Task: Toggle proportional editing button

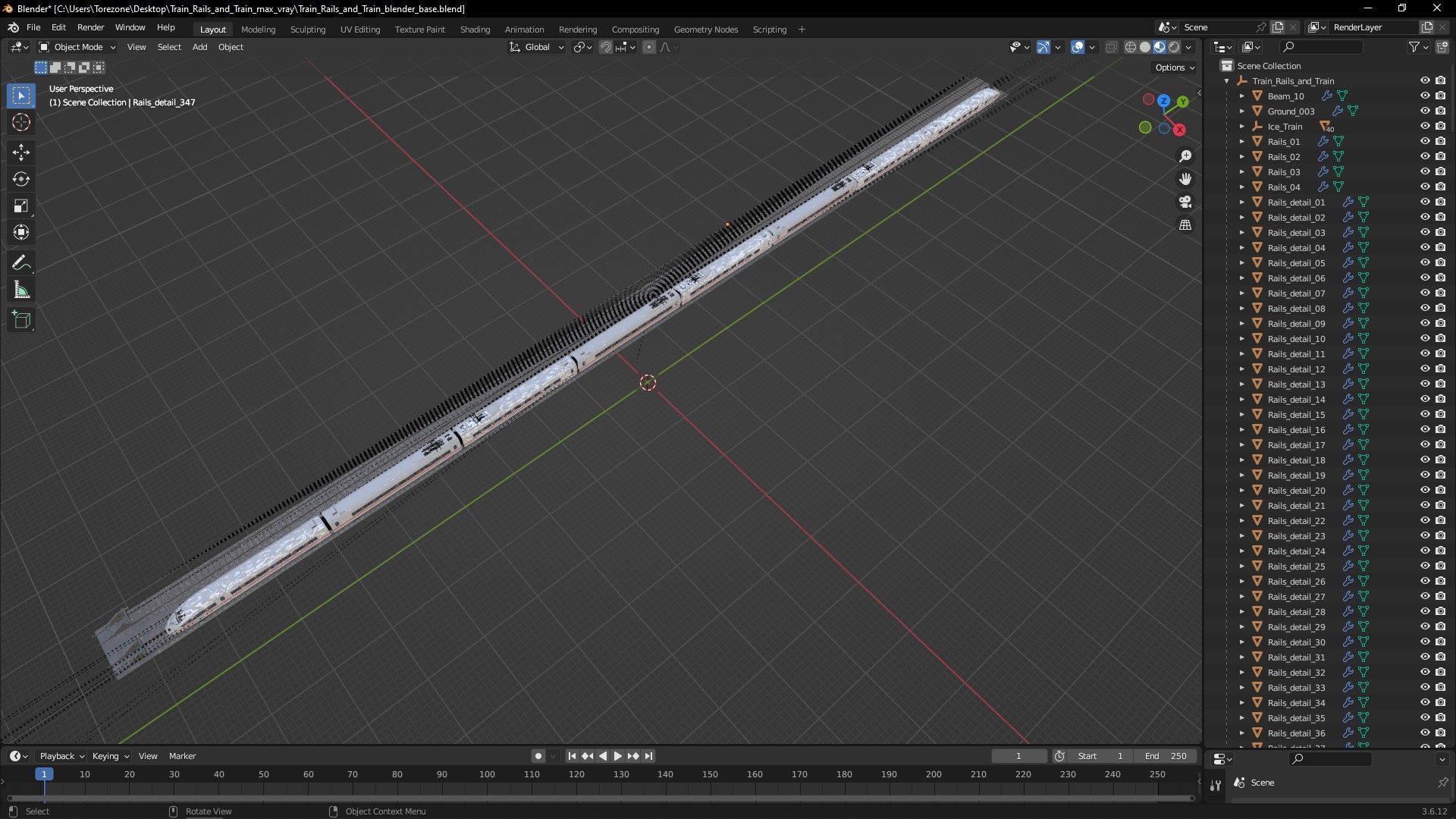Action: point(649,47)
